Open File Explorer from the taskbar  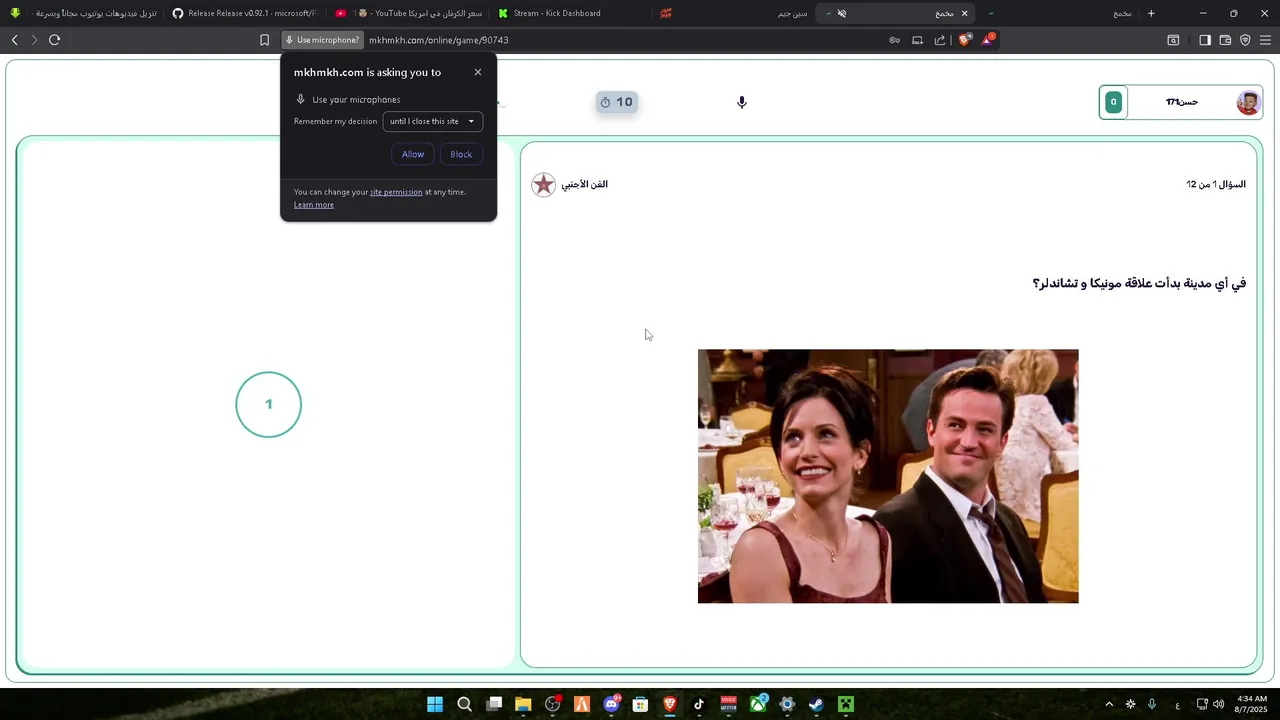(523, 704)
